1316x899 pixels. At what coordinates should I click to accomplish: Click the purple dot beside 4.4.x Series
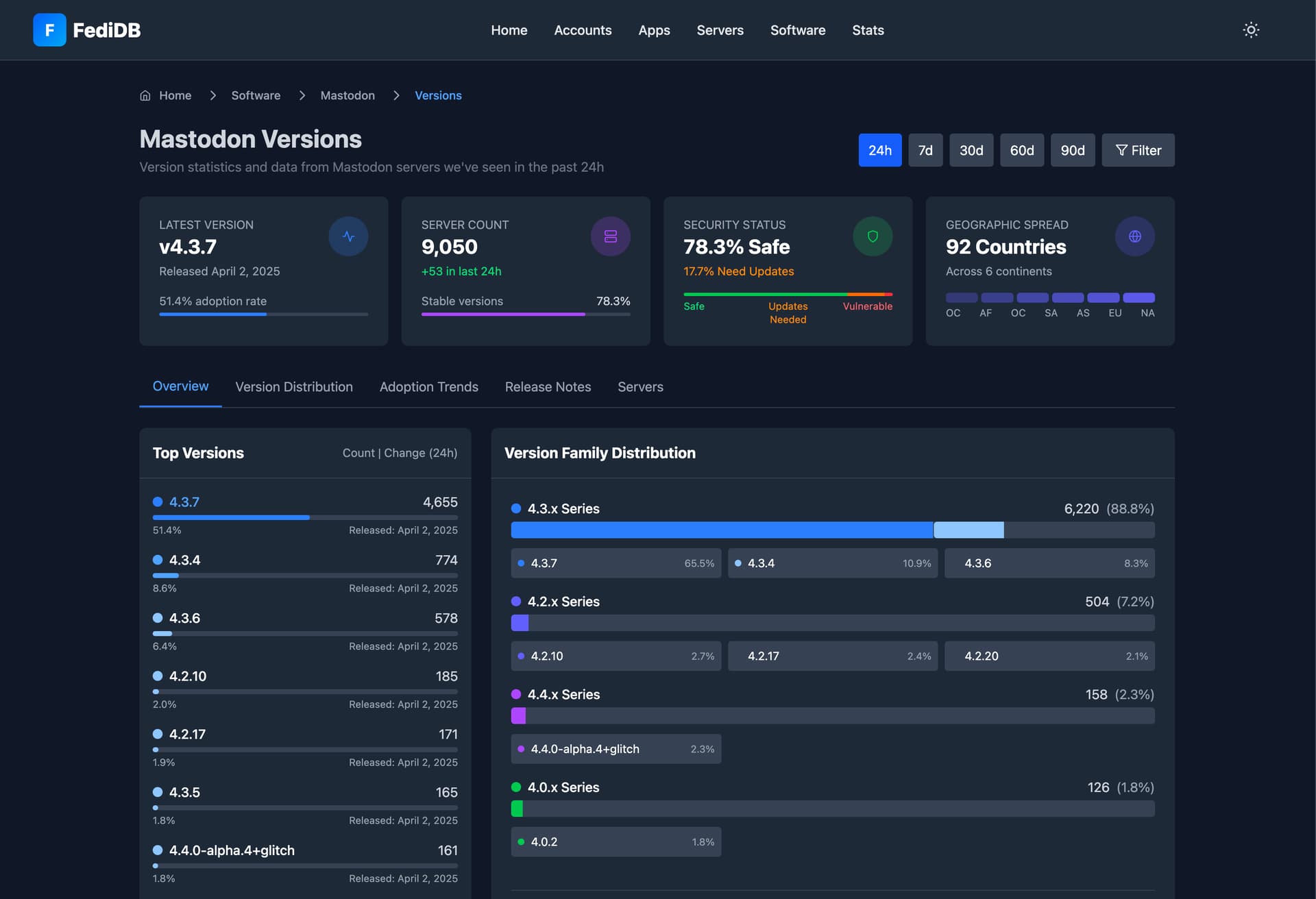pyautogui.click(x=516, y=694)
